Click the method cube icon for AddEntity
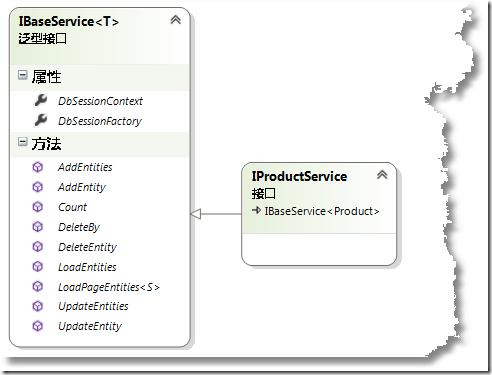Screen dimensions: 492x375 click(38, 187)
